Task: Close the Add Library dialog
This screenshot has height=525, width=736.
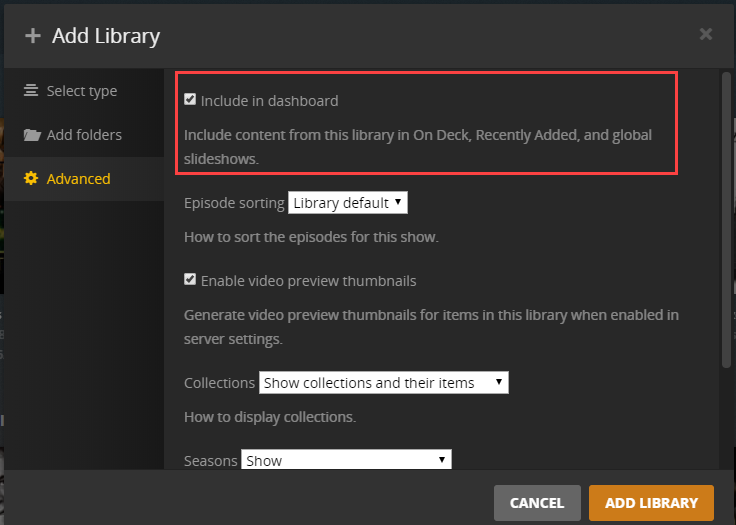Action: point(705,34)
